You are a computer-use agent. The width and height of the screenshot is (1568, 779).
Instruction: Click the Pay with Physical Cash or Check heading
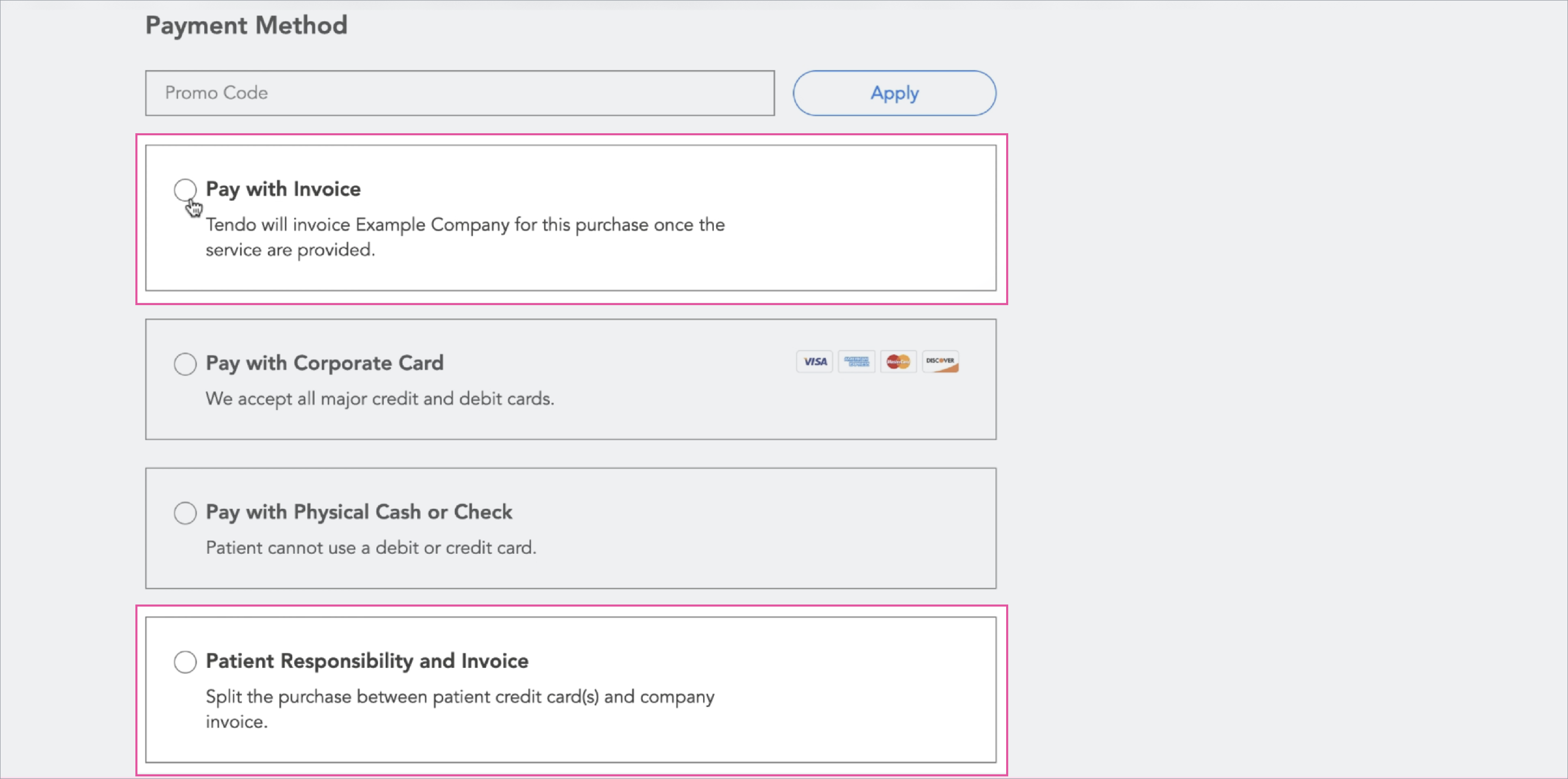359,513
